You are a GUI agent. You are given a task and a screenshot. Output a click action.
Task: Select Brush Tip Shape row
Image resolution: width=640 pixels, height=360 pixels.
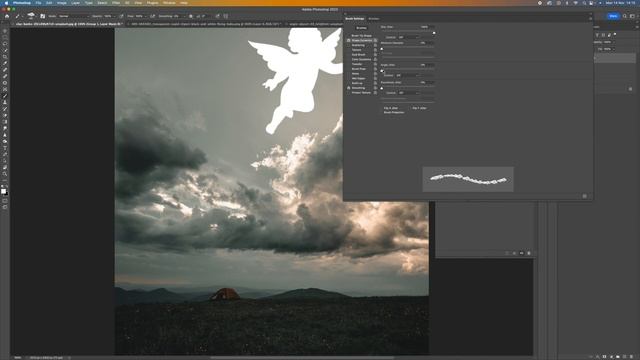[362, 36]
